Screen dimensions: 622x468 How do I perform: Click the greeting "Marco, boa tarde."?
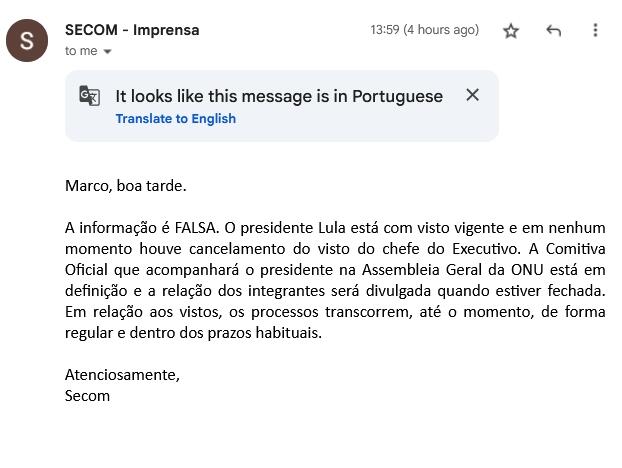pos(126,186)
